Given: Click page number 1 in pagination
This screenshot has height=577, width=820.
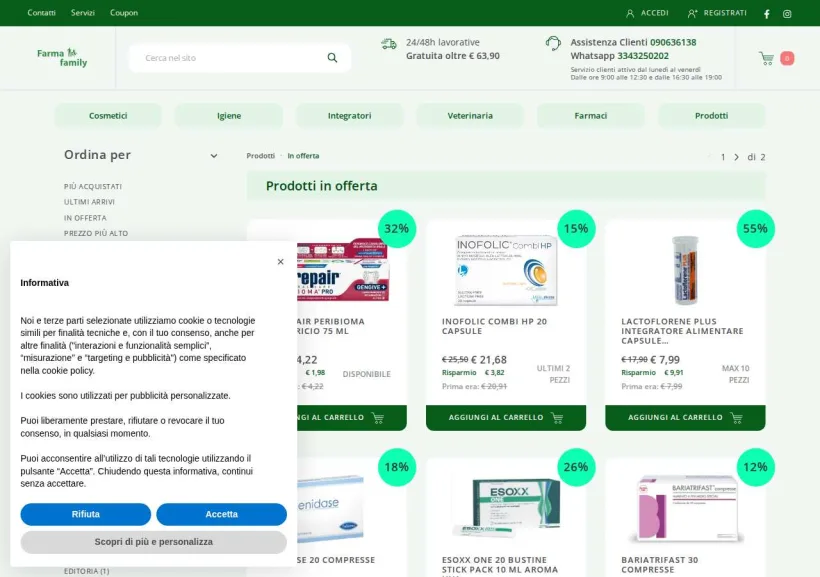Looking at the screenshot, I should 723,157.
